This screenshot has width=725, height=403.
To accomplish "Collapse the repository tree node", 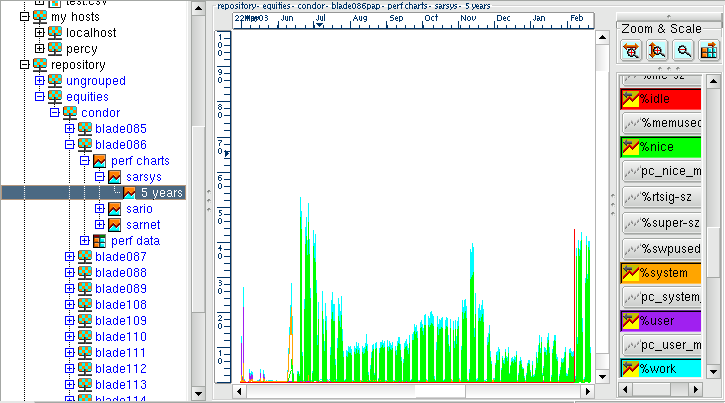I will [x=25, y=65].
